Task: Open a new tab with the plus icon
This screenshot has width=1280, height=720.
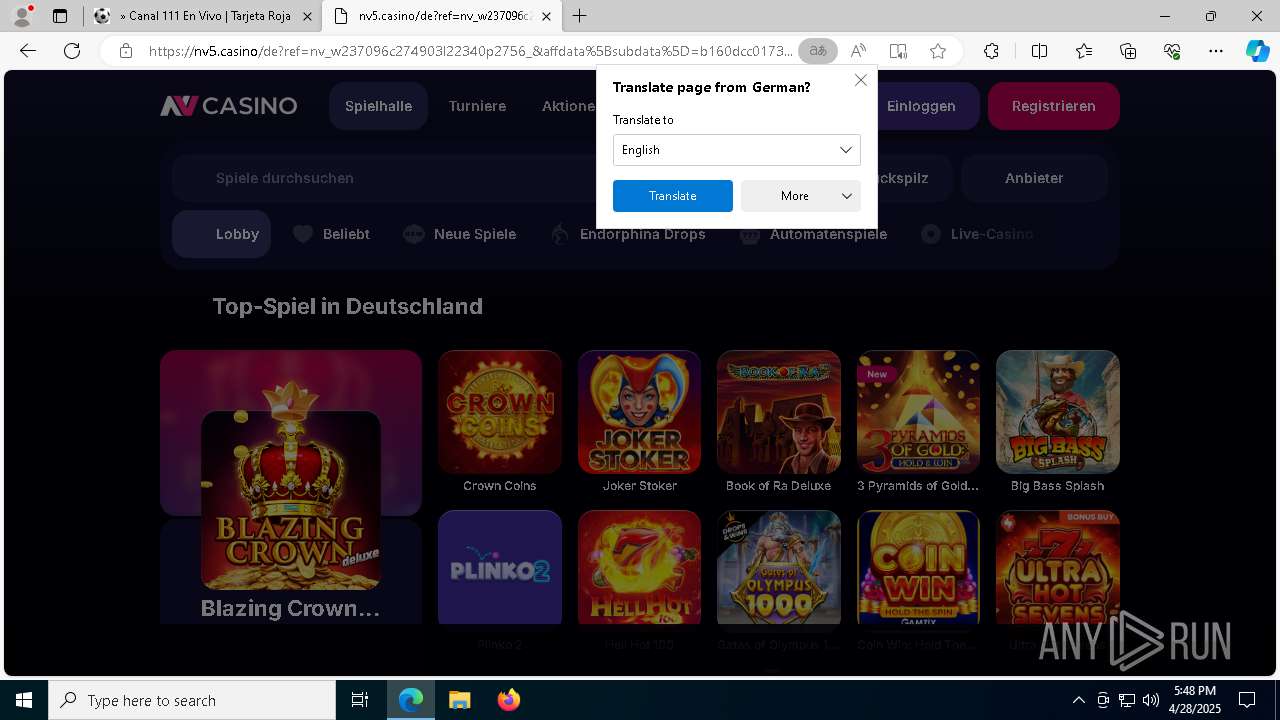Action: [x=580, y=16]
